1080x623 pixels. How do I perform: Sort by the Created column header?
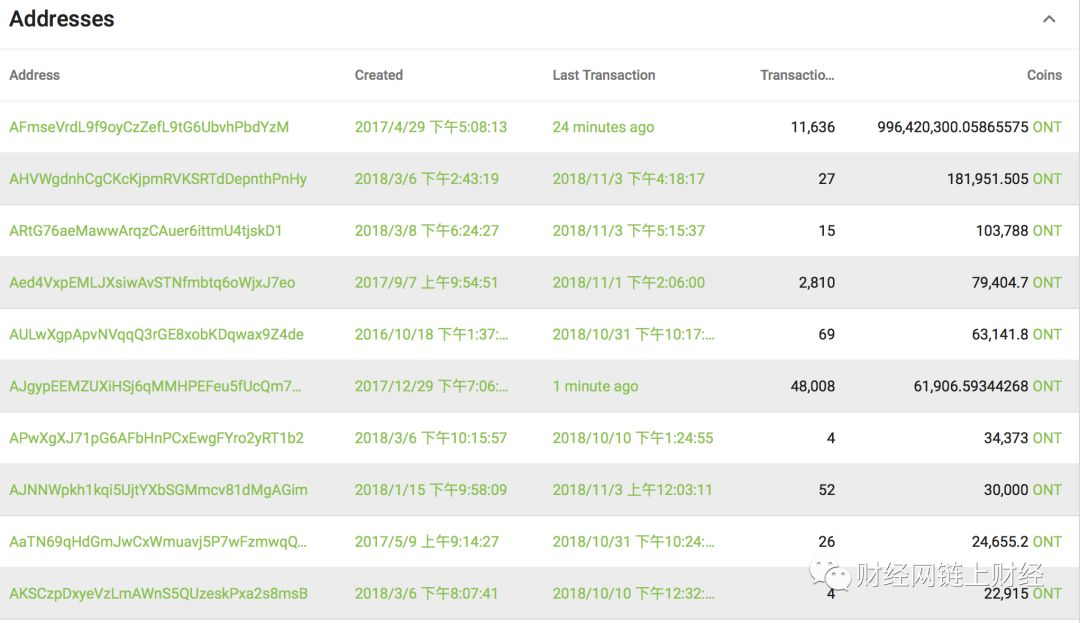pos(379,75)
